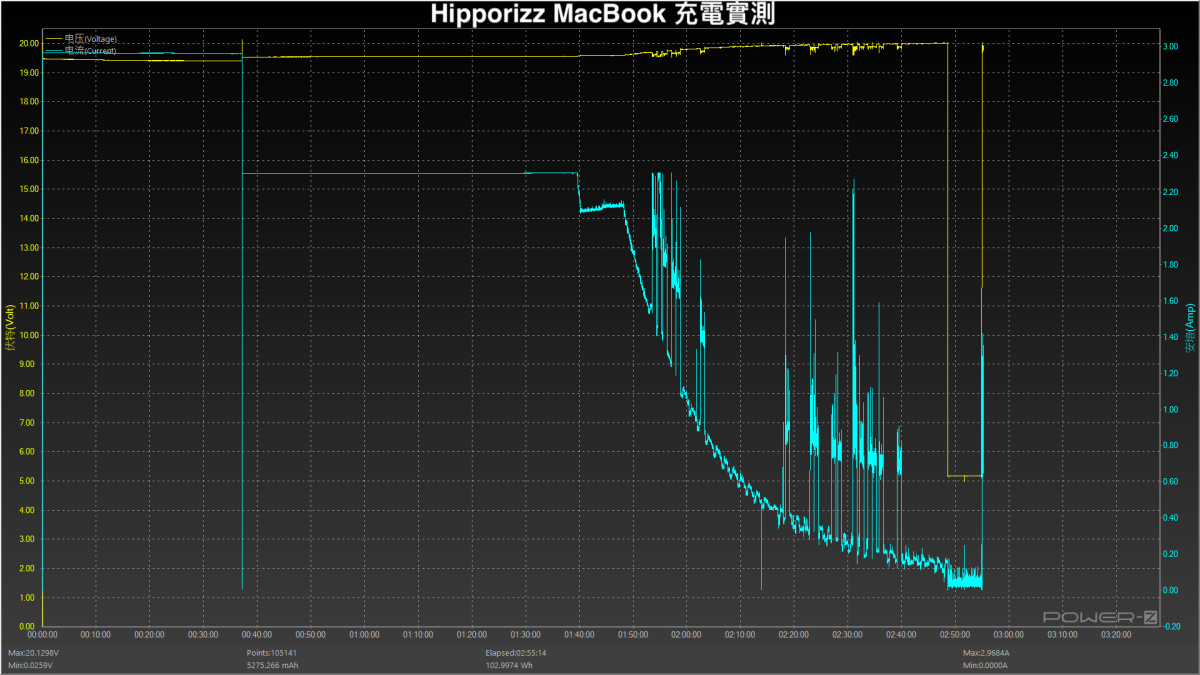Click the Elapsed:02:55:14 readout

pyautogui.click(x=516, y=651)
